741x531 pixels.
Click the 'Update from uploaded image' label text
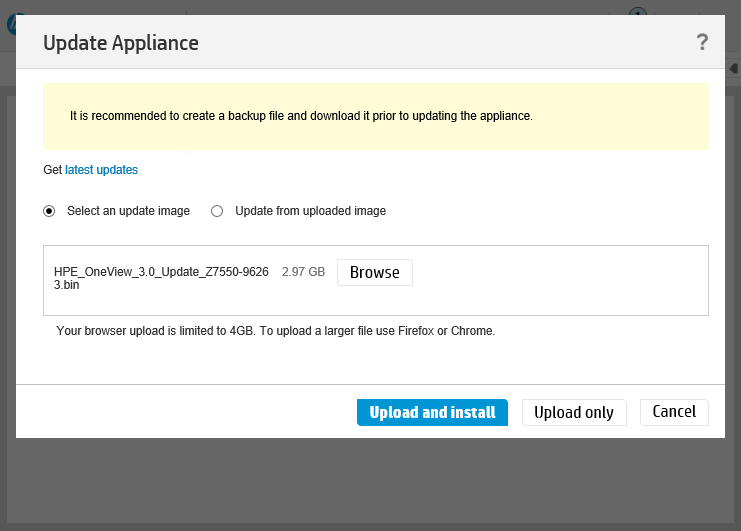[x=310, y=211]
